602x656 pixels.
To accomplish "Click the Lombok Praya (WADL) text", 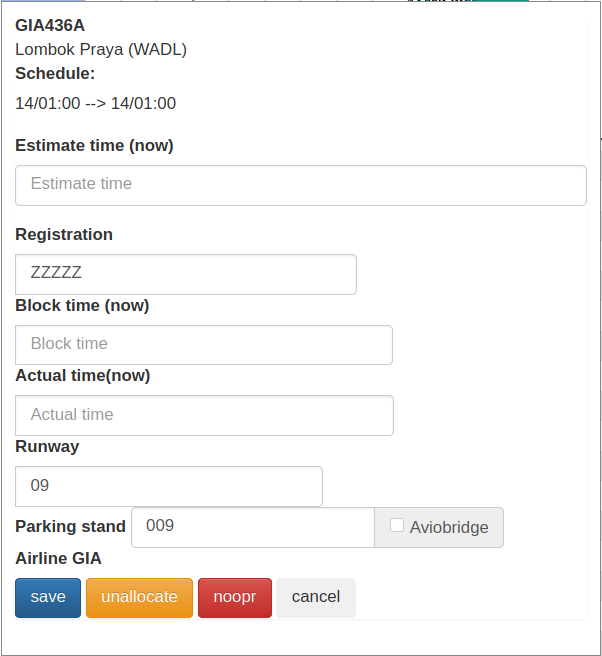I will tap(101, 49).
